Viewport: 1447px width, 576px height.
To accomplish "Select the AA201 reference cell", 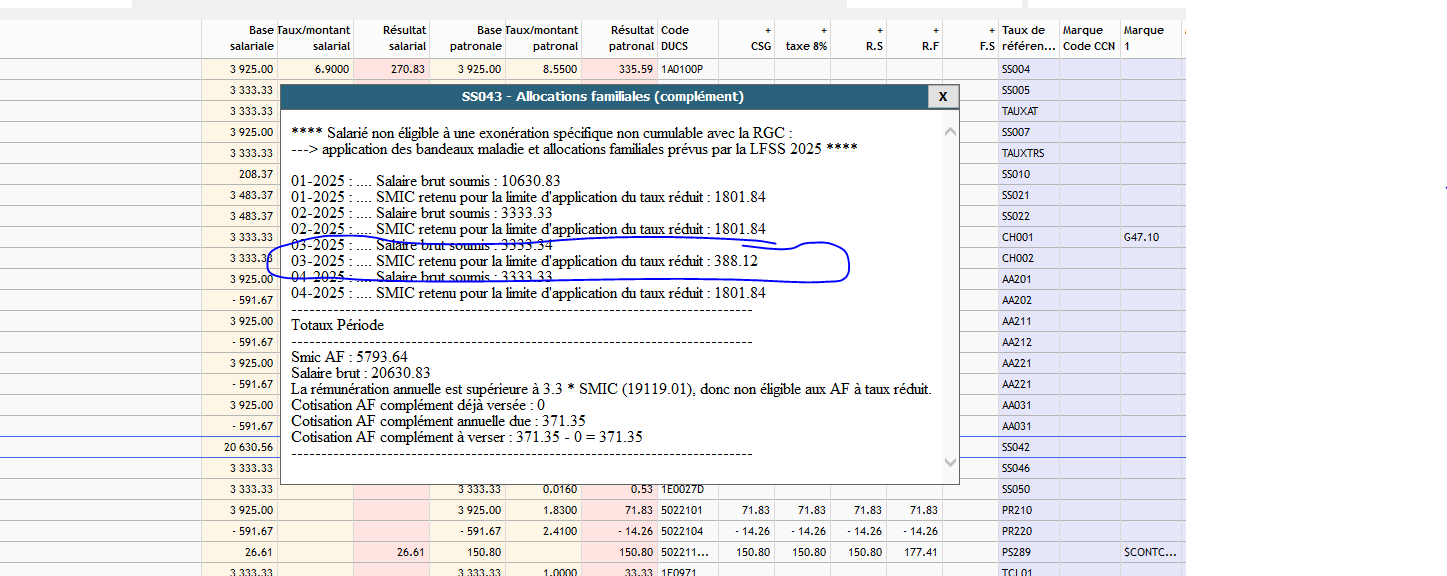I will pos(1029,279).
